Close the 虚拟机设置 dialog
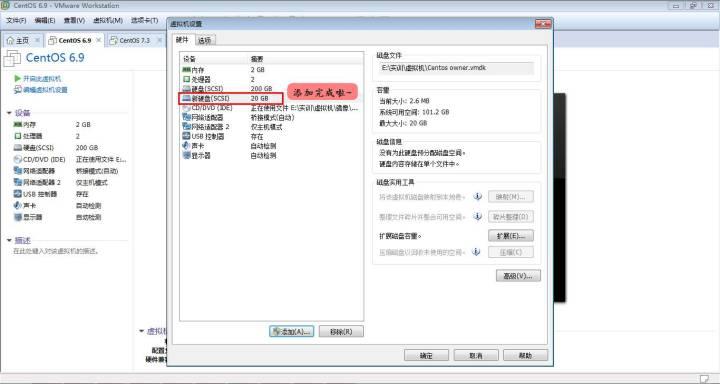Screen dimensions: 720x384 (x=543, y=24)
